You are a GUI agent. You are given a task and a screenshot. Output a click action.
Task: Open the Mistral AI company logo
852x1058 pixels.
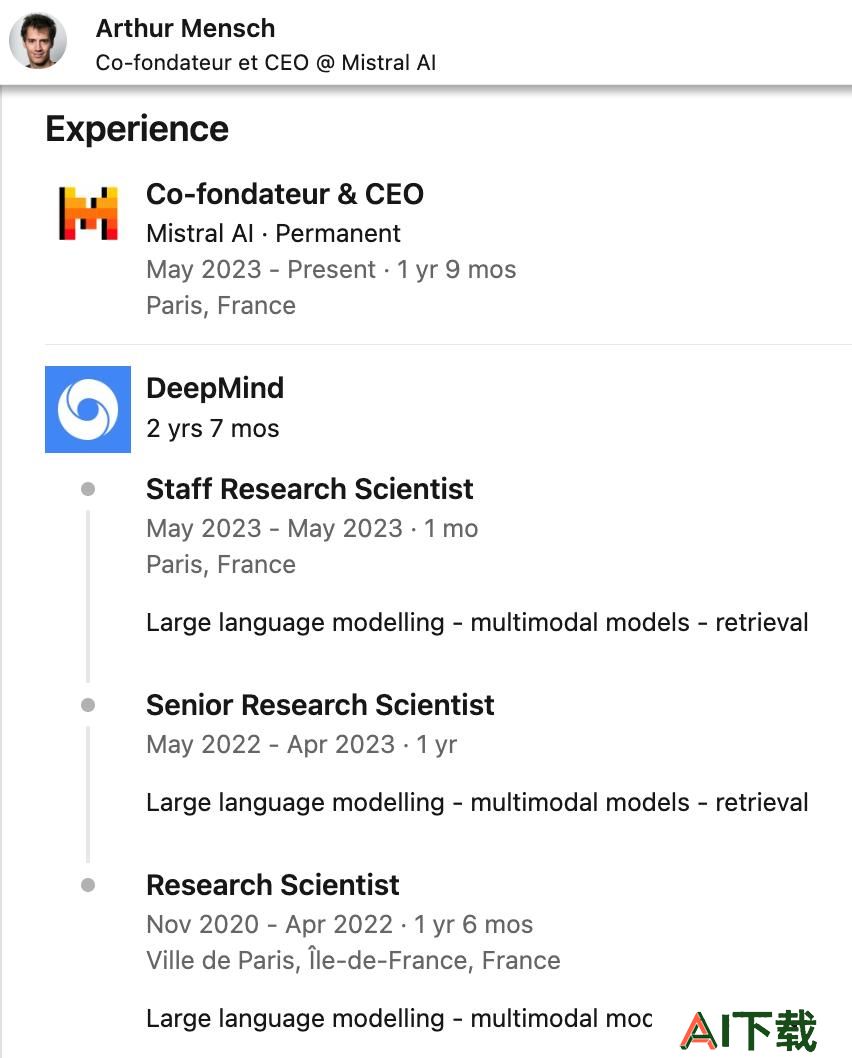pyautogui.click(x=88, y=213)
